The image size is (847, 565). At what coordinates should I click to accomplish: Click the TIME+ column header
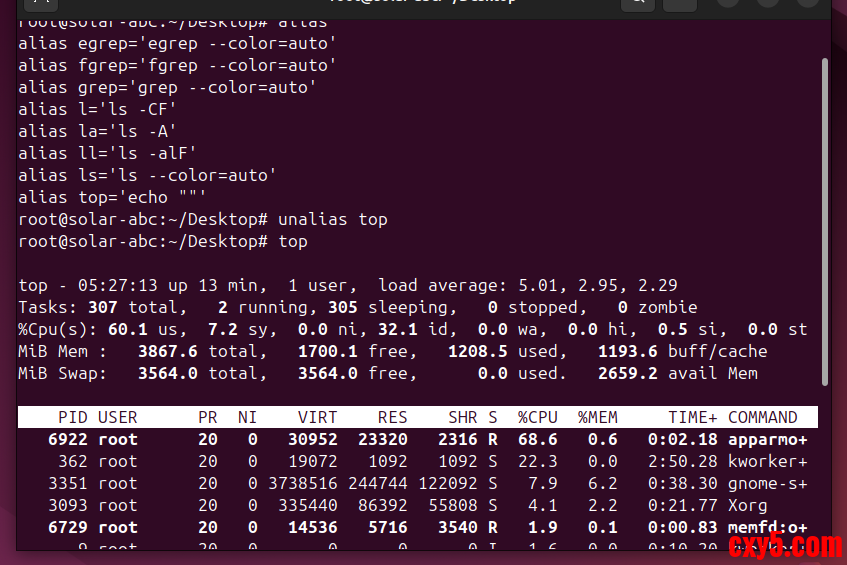tap(693, 418)
